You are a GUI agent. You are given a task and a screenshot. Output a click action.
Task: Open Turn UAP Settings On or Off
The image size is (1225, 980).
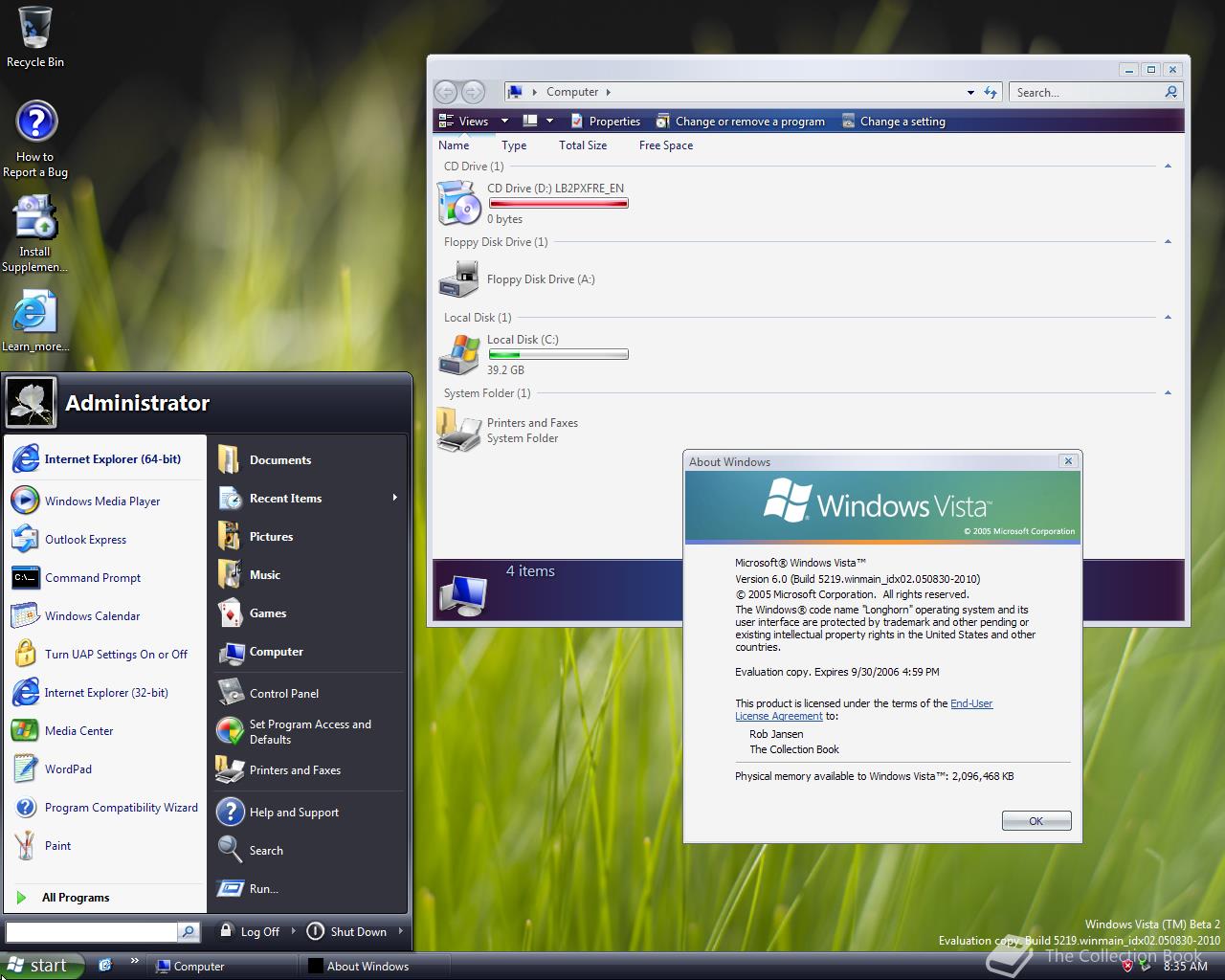[105, 654]
